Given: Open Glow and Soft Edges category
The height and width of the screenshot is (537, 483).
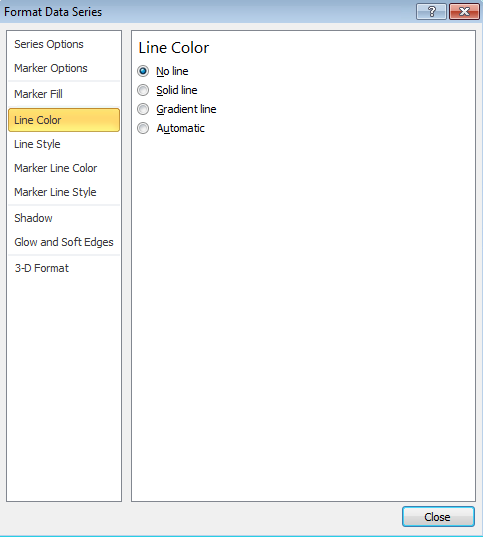Looking at the screenshot, I should point(64,242).
